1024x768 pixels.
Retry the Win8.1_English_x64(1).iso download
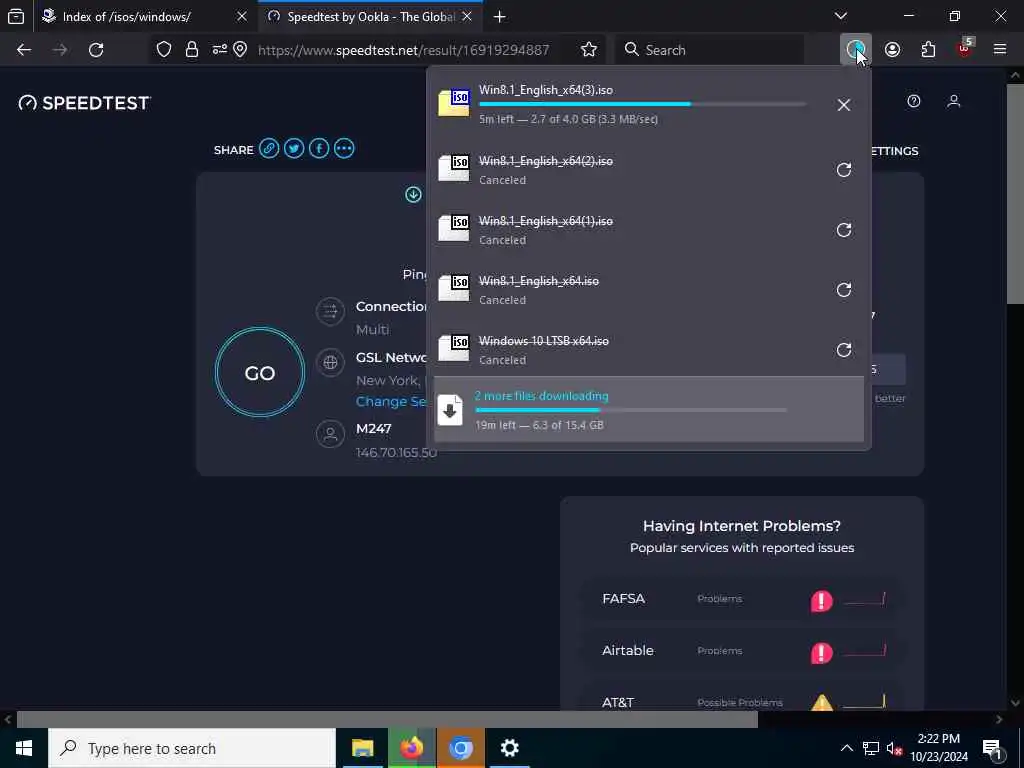[844, 231]
